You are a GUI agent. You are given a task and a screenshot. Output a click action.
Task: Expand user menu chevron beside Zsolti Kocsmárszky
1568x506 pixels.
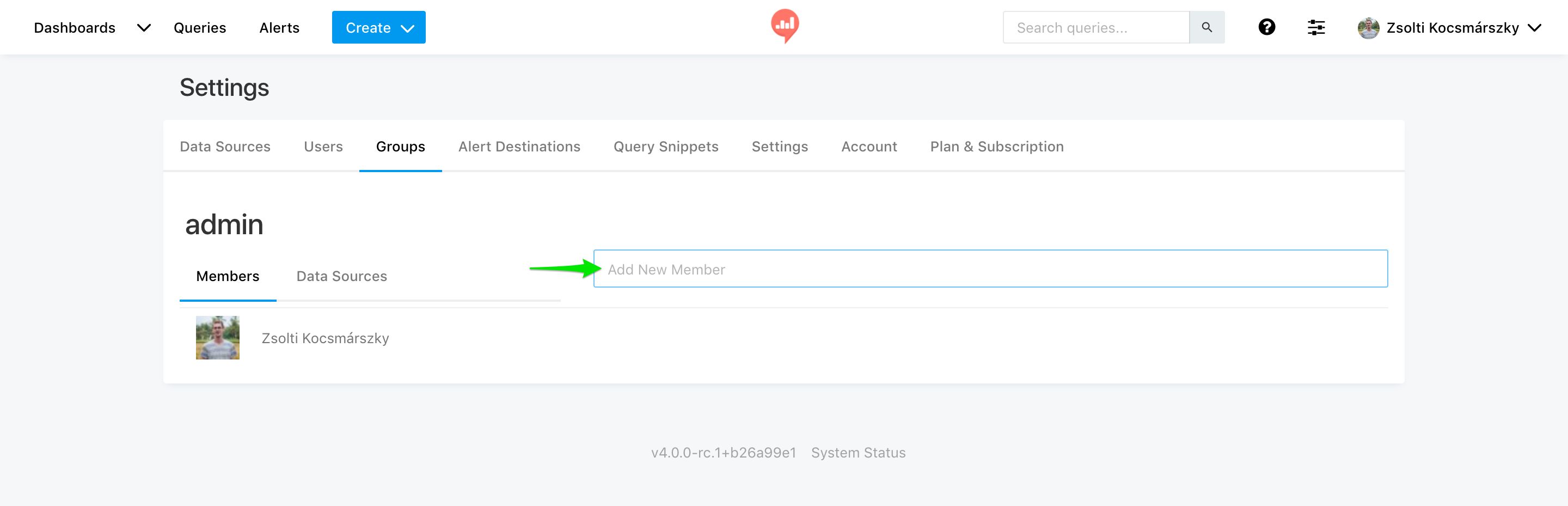(x=1535, y=28)
